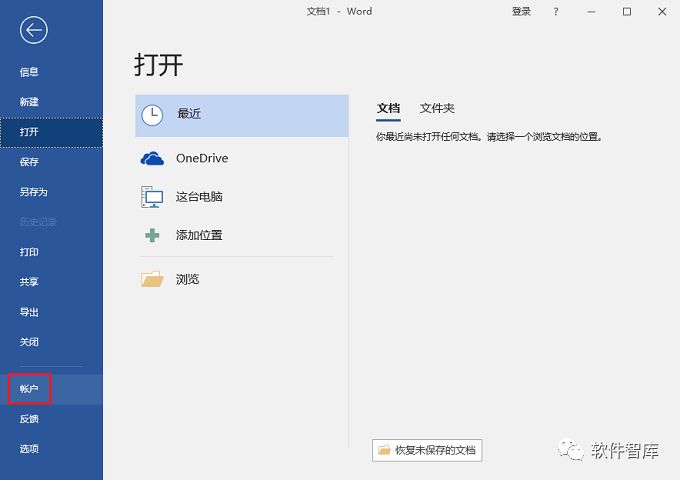
Task: Click the OneDrive cloud icon
Action: pos(152,158)
